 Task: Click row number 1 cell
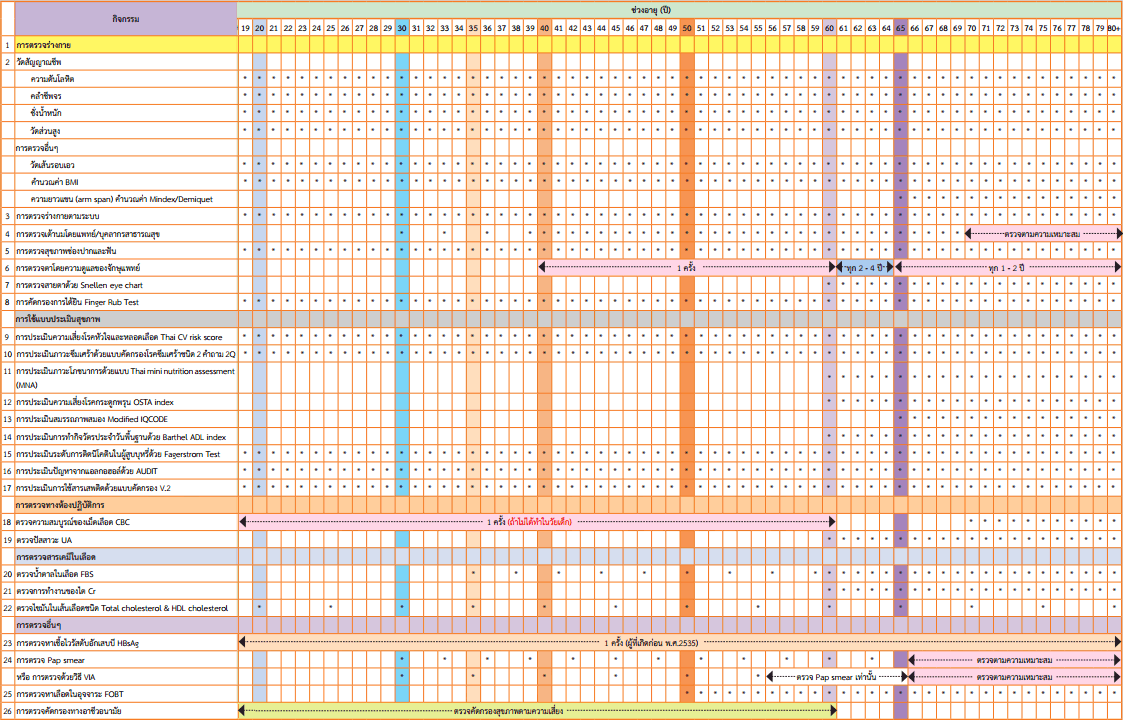coord(7,45)
